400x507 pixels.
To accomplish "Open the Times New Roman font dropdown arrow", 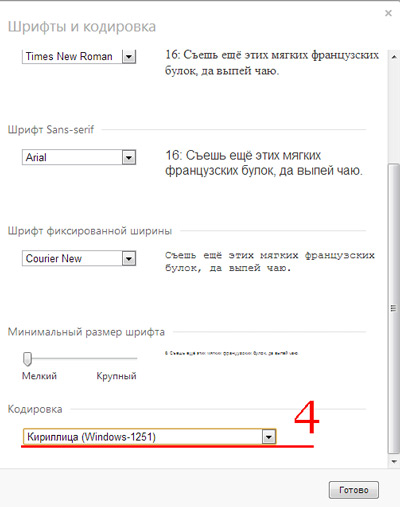I will (x=129, y=56).
